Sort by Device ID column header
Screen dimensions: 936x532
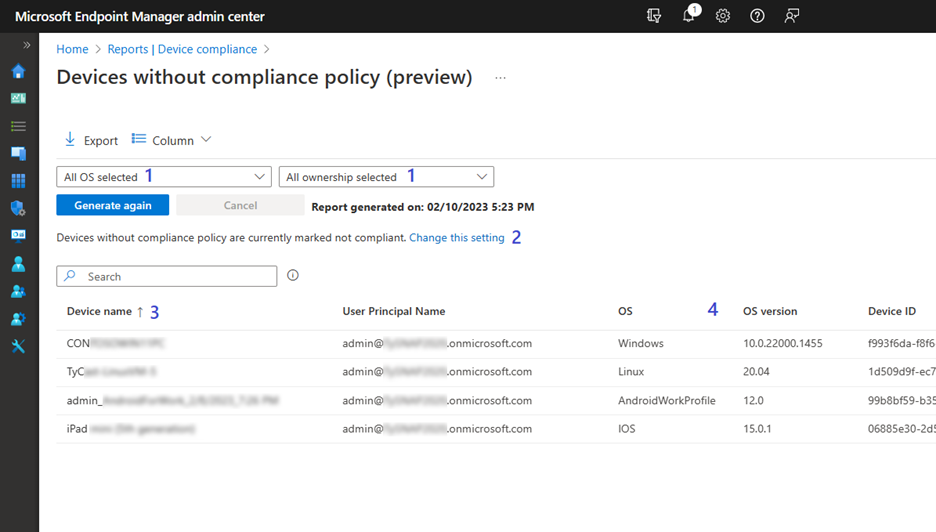(892, 311)
